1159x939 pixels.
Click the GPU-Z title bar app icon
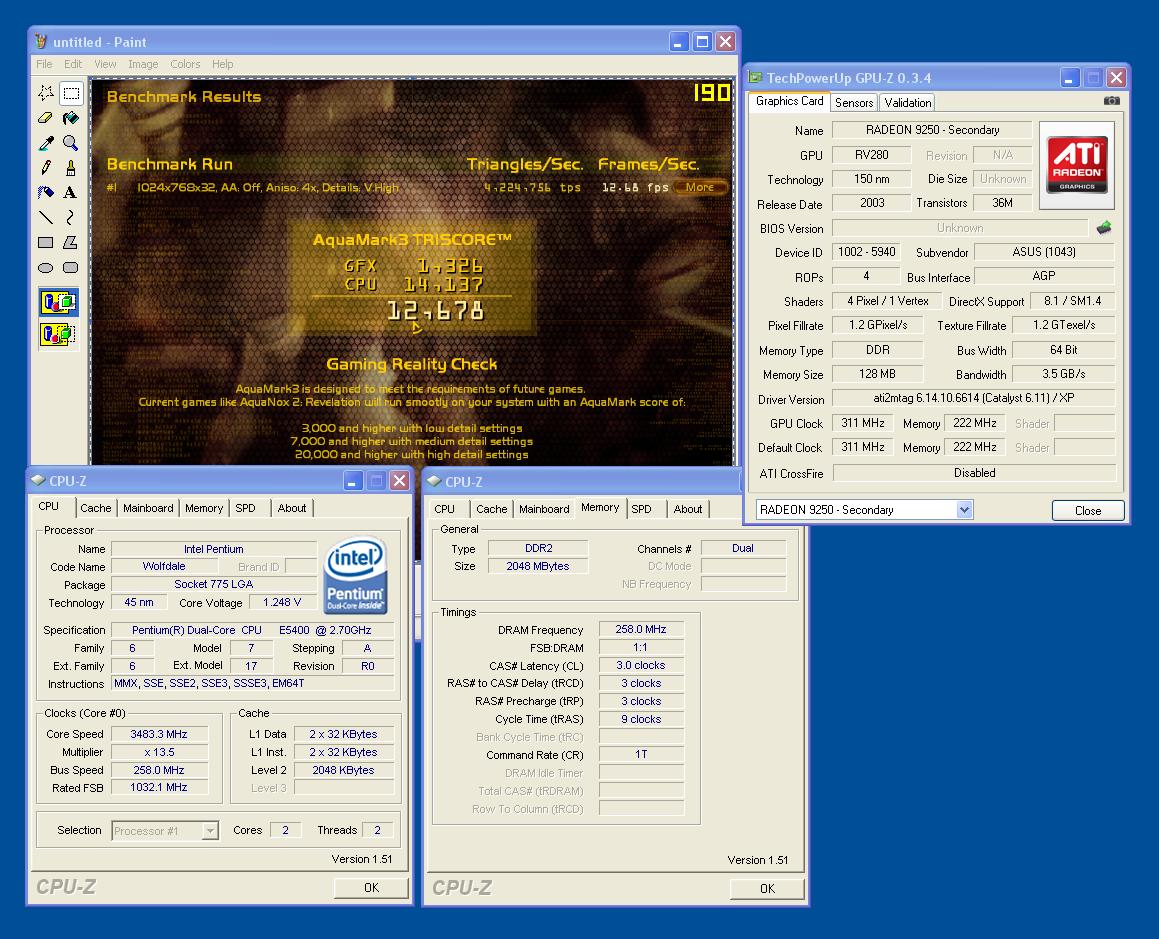(x=755, y=78)
